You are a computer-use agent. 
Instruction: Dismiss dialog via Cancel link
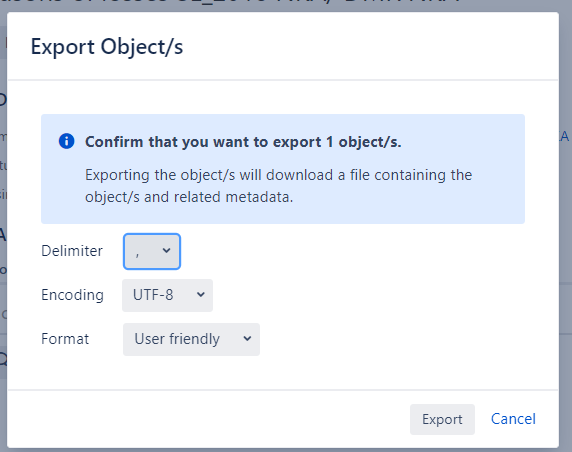pyautogui.click(x=513, y=419)
